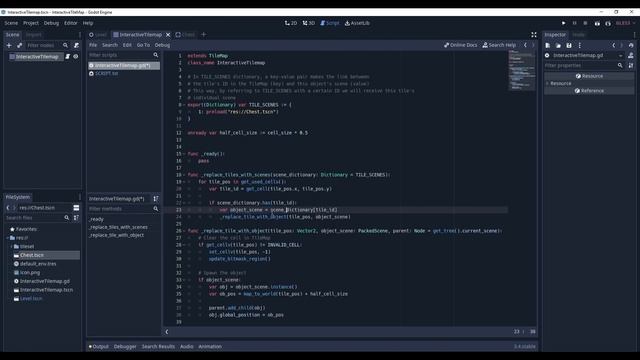This screenshot has width=640, height=360.
Task: Open Online Docs link
Action: [460, 45]
